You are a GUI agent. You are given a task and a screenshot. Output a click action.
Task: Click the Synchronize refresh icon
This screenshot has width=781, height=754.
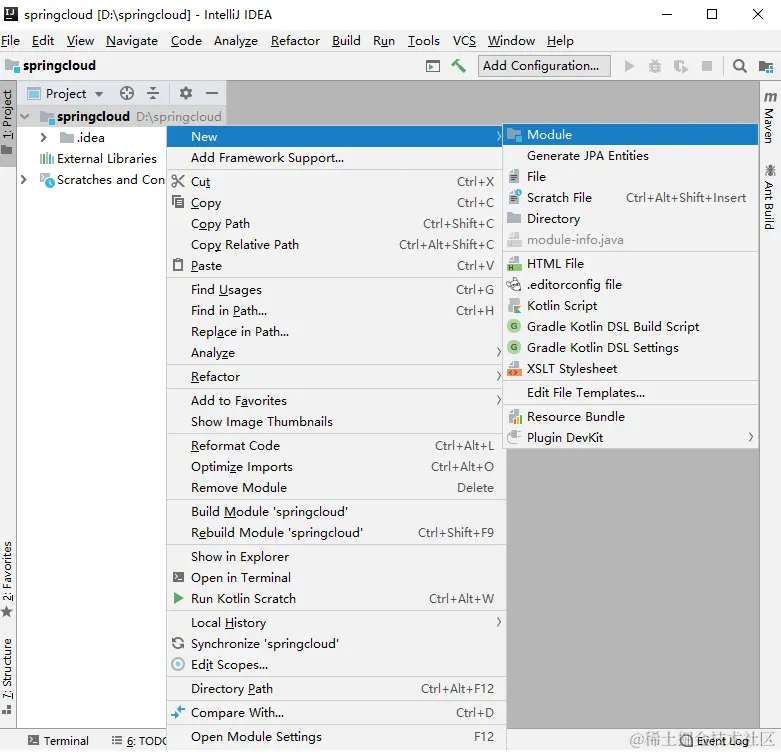[x=178, y=643]
